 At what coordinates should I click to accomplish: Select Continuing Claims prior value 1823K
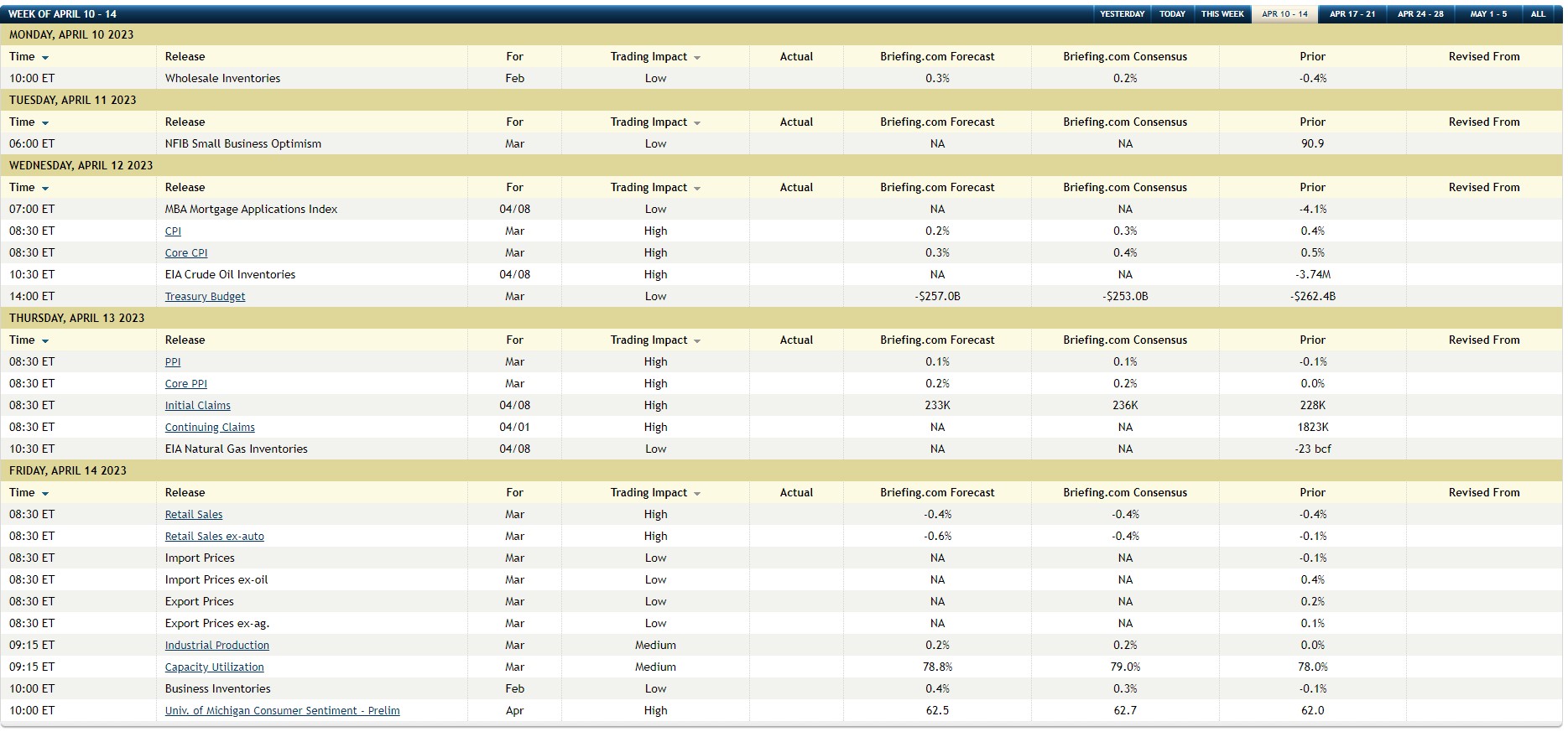point(1313,427)
